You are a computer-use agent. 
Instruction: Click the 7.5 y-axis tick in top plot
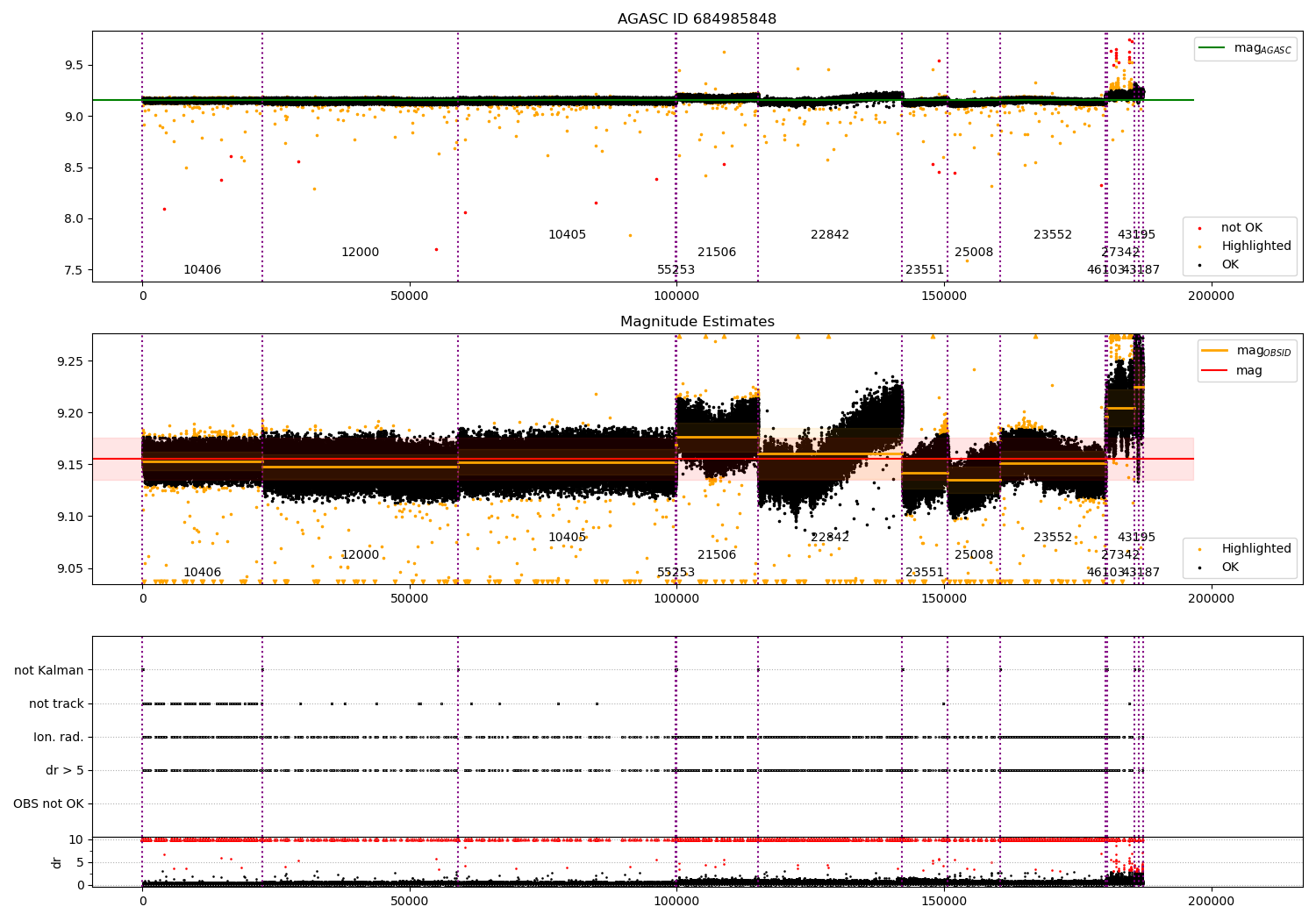(73, 270)
